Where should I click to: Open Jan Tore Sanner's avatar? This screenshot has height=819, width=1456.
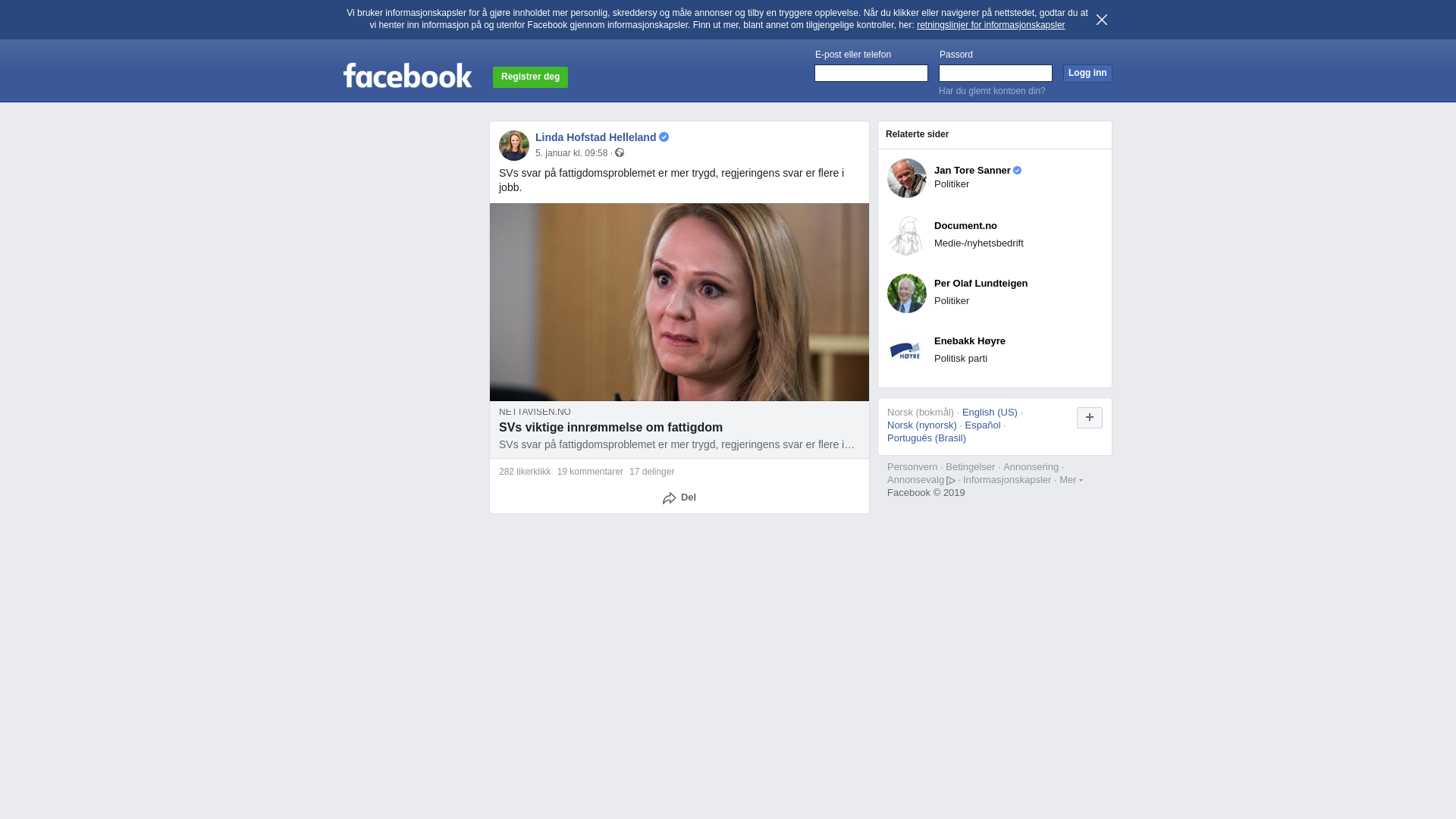coord(907,178)
